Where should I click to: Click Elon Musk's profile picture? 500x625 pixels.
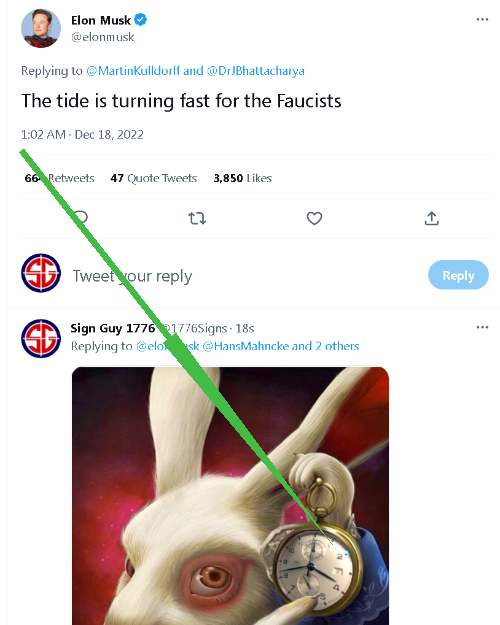pos(41,28)
